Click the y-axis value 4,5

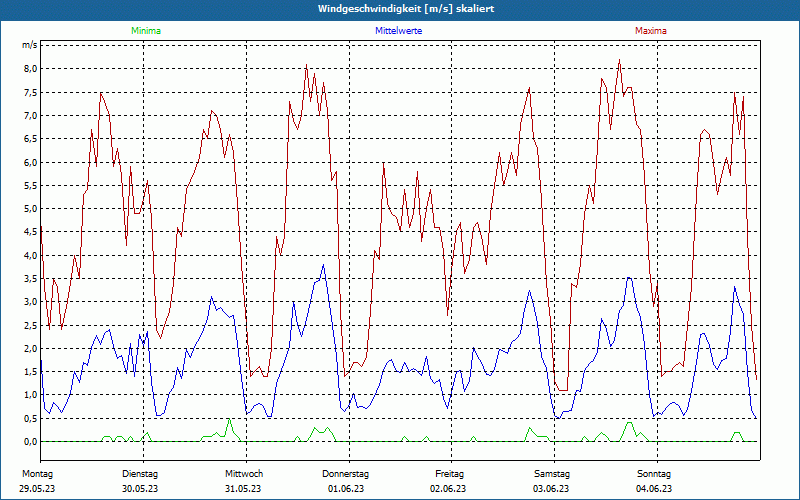pos(30,232)
